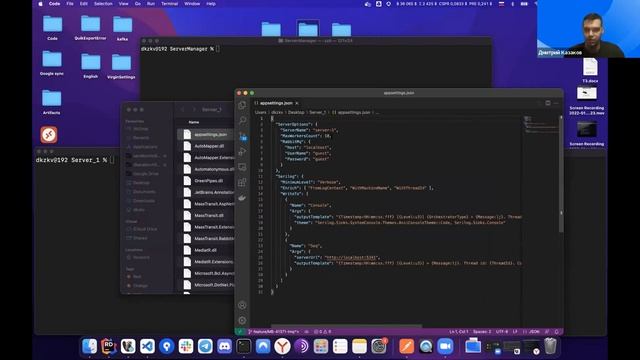Screen dimensions: 640x360
Task: Go back in the Finder window toolbar
Action: click(x=182, y=109)
